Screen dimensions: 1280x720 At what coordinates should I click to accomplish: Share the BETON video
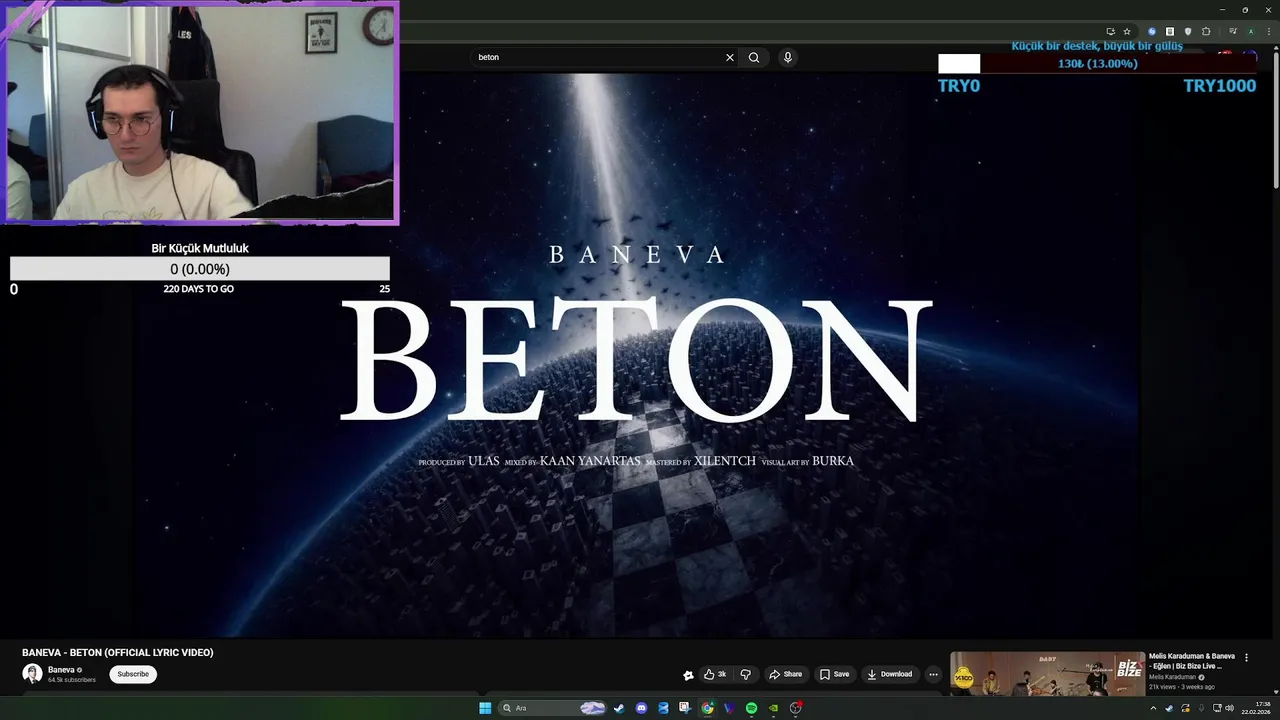785,674
